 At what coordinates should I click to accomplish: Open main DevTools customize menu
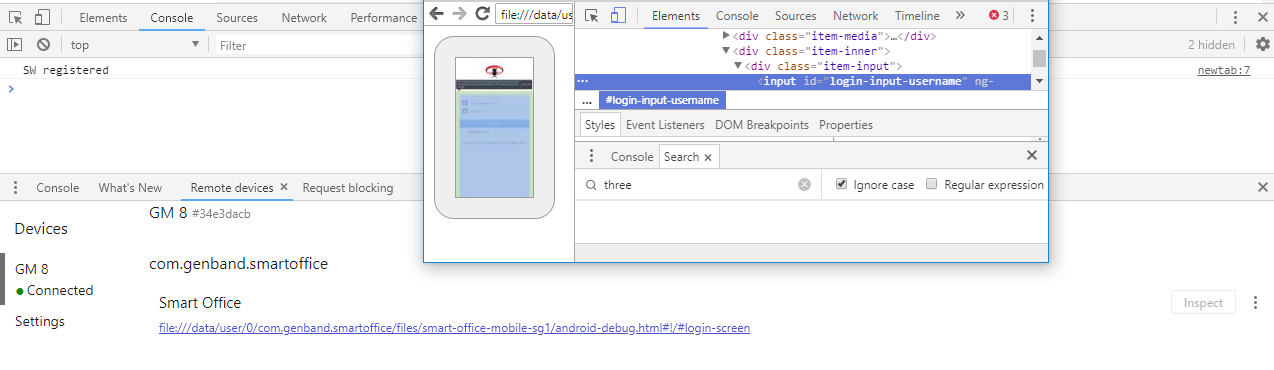click(x=1236, y=17)
